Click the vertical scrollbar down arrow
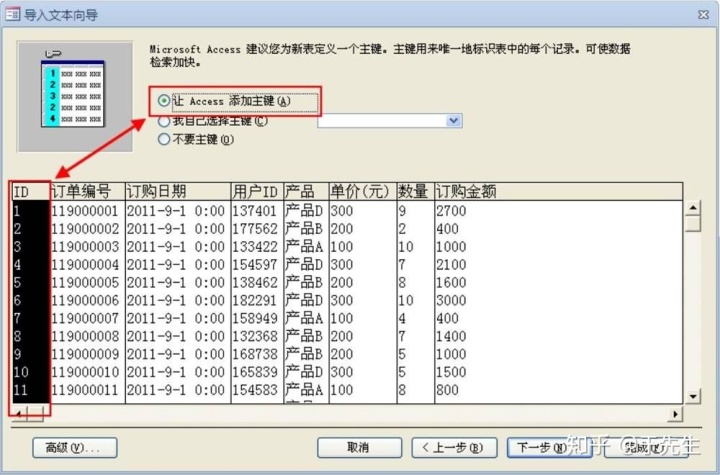The width and height of the screenshot is (720, 475). pyautogui.click(x=692, y=396)
